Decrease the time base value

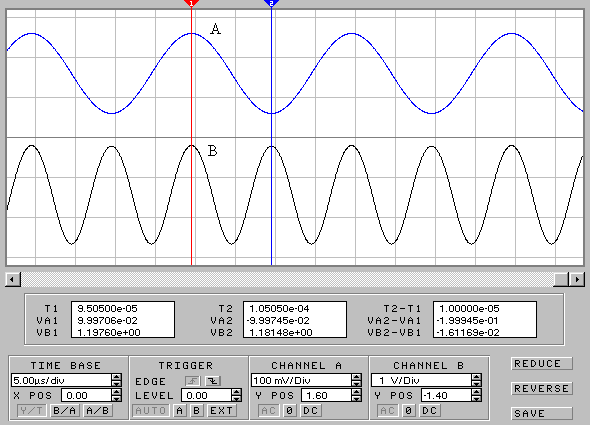[117, 384]
